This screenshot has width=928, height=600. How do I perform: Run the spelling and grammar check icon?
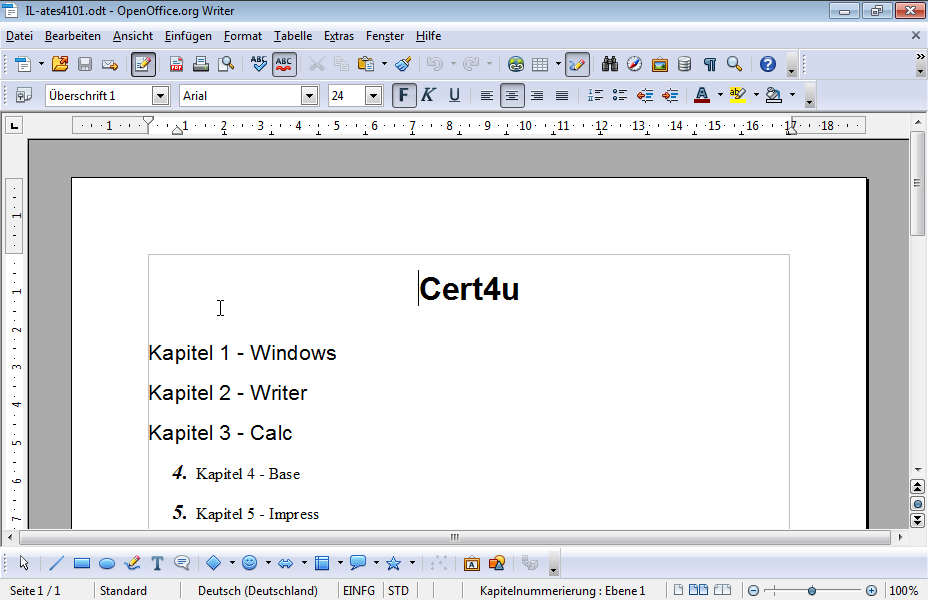click(259, 64)
